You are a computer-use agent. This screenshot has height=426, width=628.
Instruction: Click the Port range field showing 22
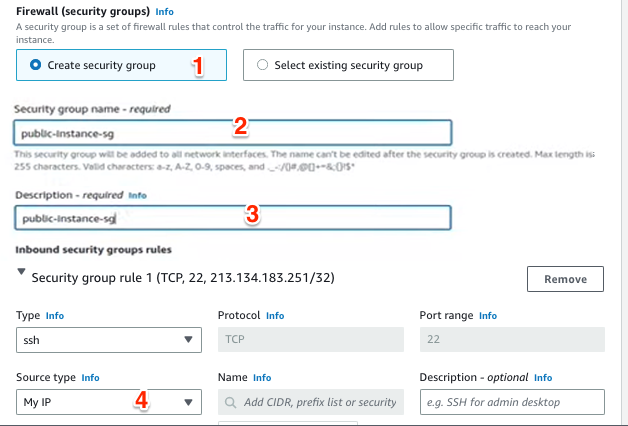coord(512,340)
